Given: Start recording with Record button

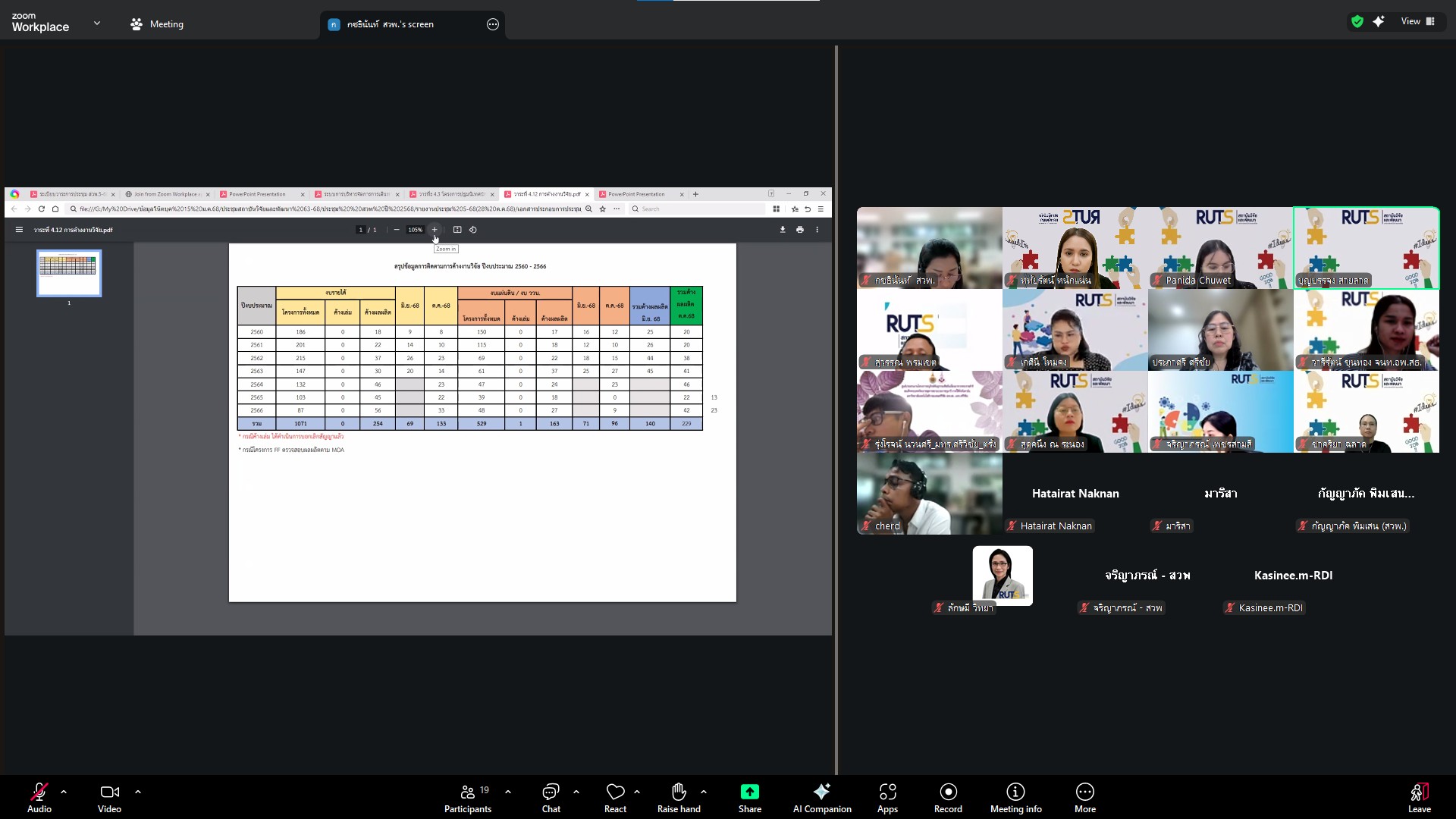Looking at the screenshot, I should (948, 797).
